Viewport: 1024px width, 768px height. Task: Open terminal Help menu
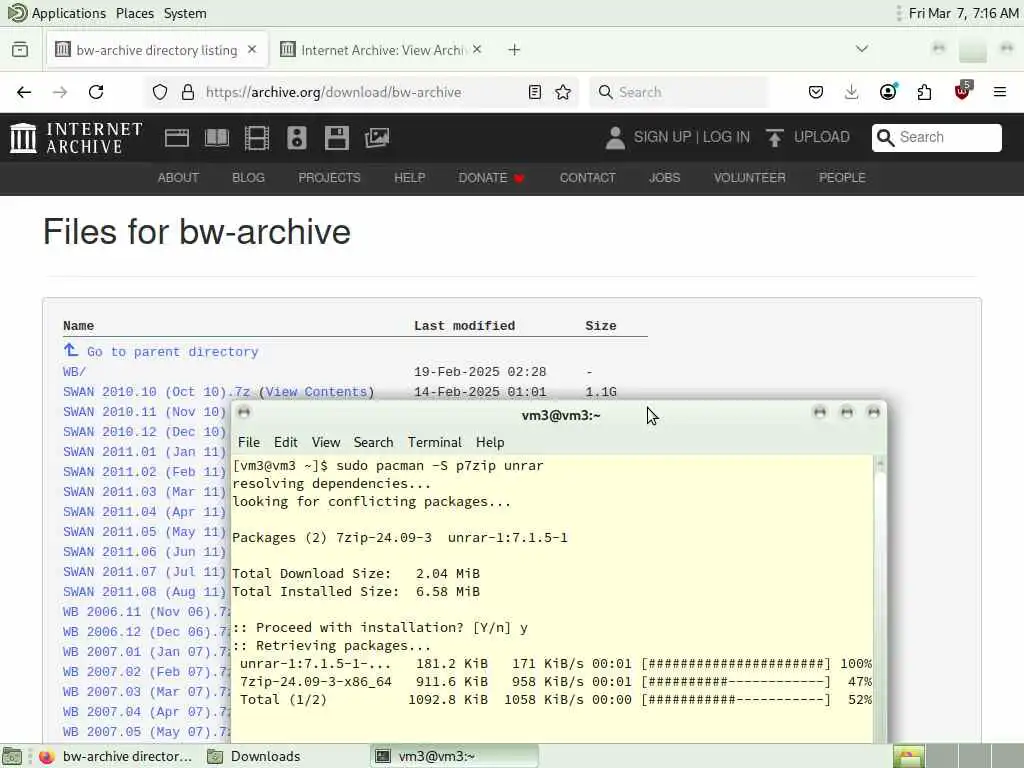click(x=490, y=442)
